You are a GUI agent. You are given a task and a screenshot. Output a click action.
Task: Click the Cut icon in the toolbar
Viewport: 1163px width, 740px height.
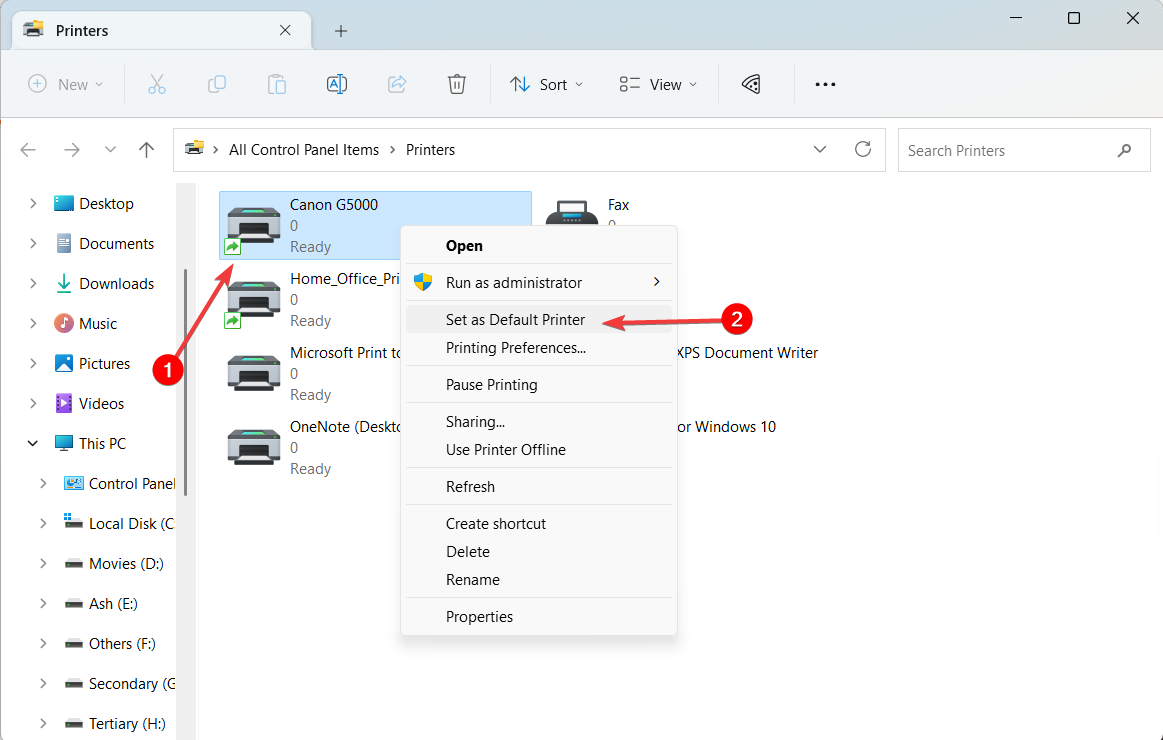157,84
